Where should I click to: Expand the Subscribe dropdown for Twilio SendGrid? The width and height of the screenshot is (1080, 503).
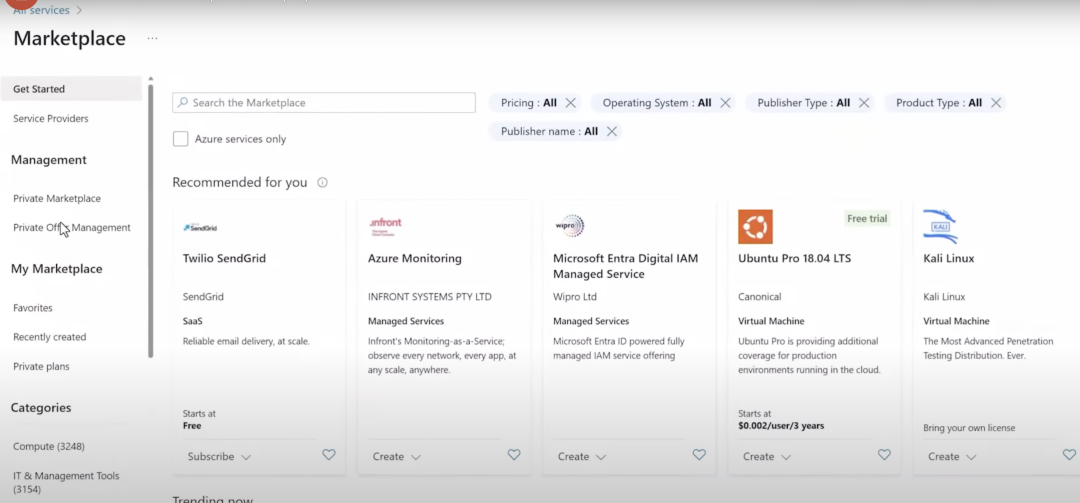(x=219, y=457)
